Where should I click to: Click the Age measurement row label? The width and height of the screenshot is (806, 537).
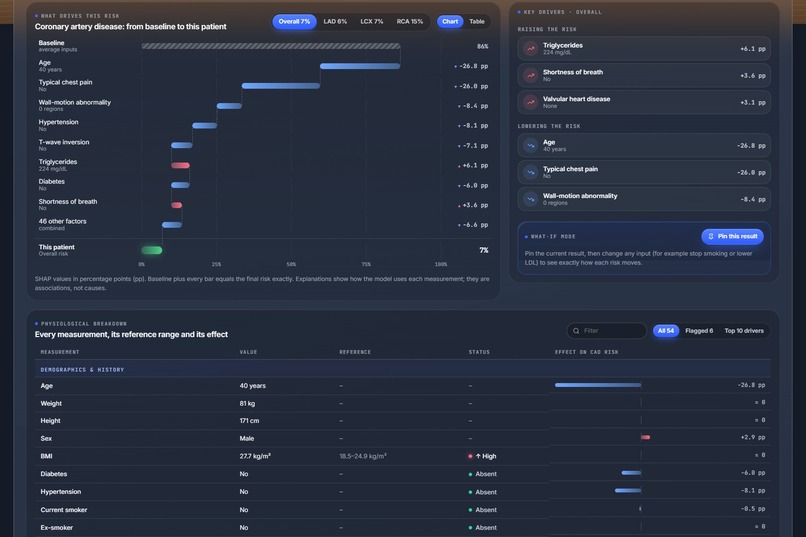[x=47, y=386]
